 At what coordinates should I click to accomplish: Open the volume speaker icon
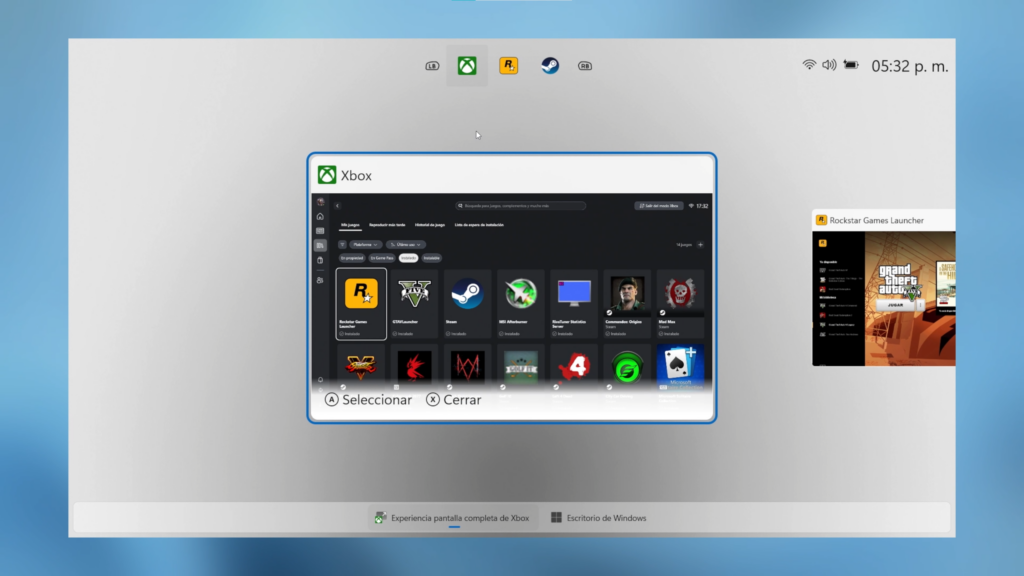click(x=829, y=65)
